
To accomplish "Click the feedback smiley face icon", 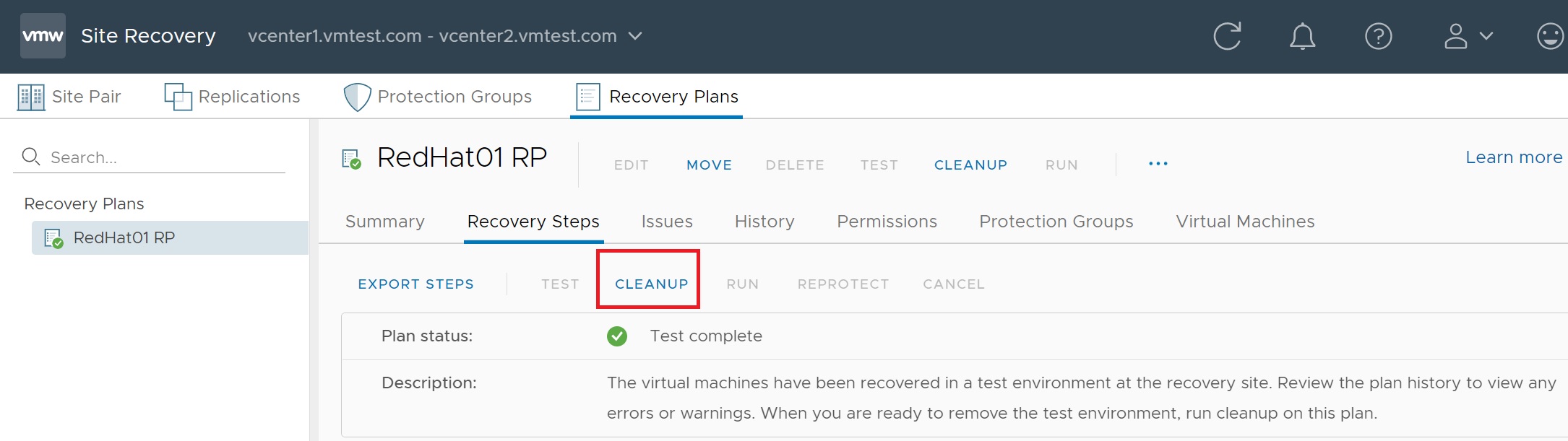I will pyautogui.click(x=1550, y=36).
